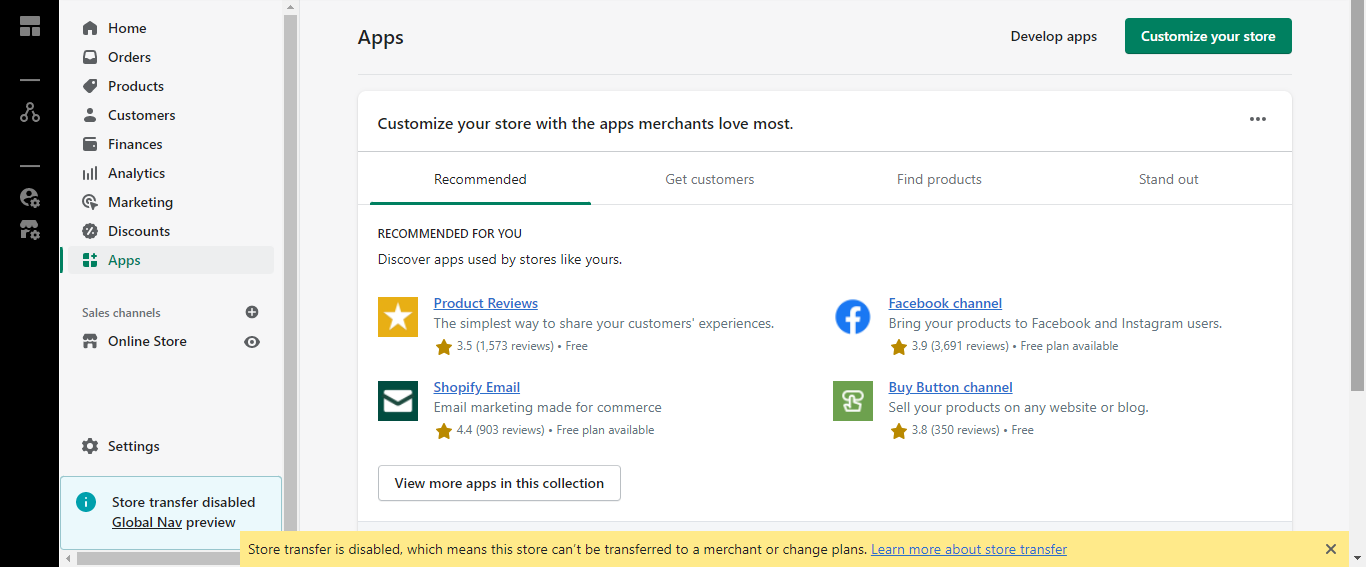Click the Products tag icon
Image resolution: width=1366 pixels, height=567 pixels.
[90, 86]
